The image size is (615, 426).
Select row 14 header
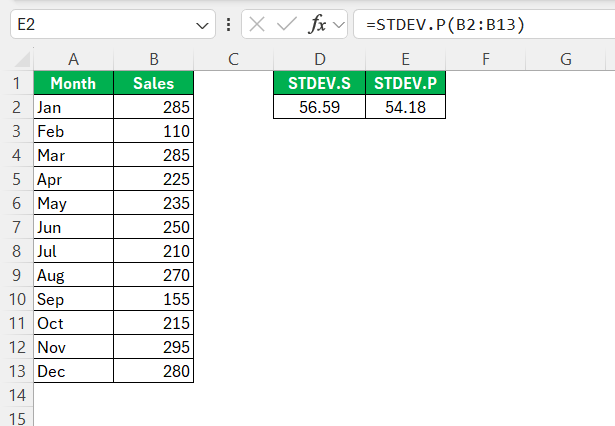16,395
